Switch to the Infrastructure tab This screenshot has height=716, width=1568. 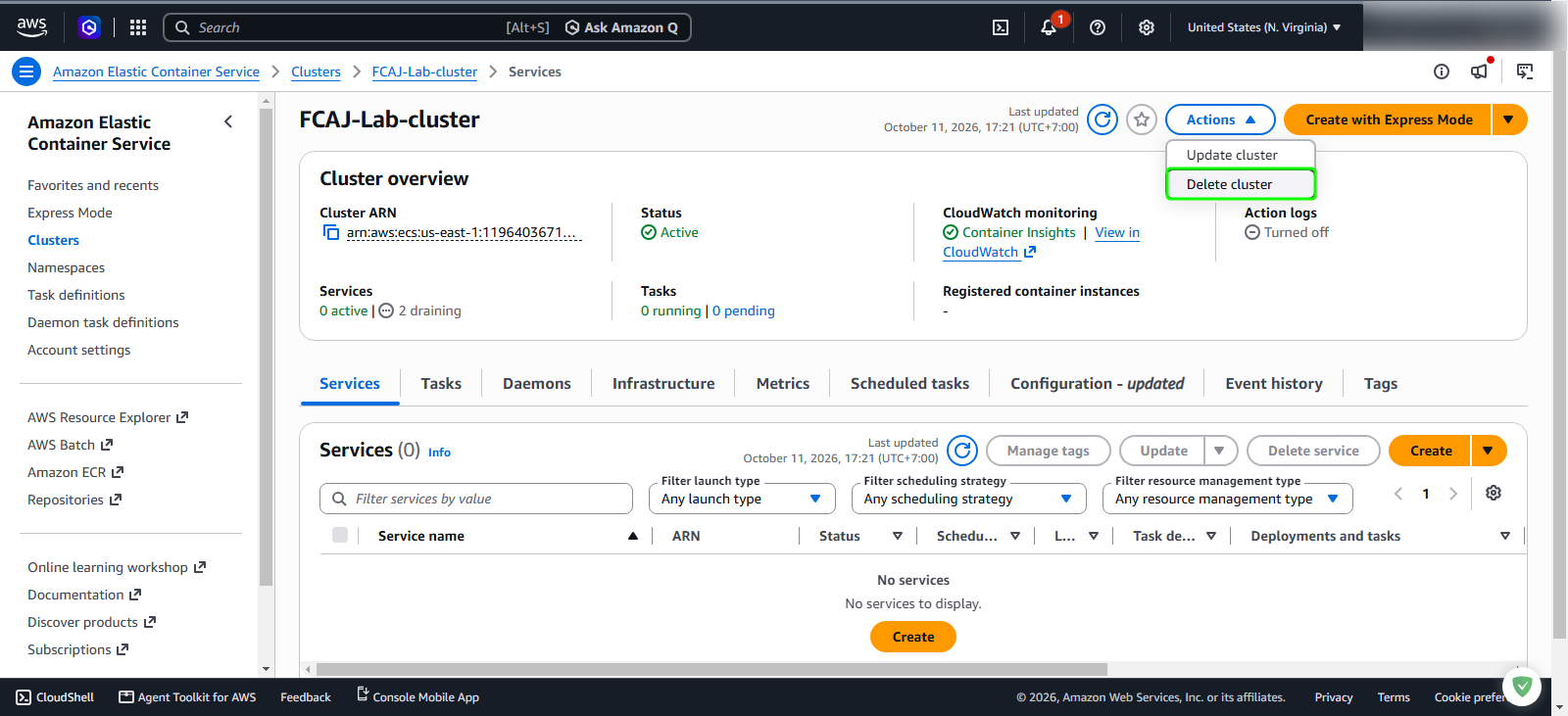pyautogui.click(x=663, y=384)
